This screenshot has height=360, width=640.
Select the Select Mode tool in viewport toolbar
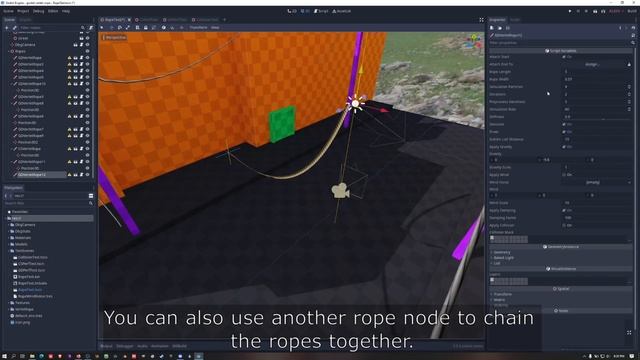point(102,28)
